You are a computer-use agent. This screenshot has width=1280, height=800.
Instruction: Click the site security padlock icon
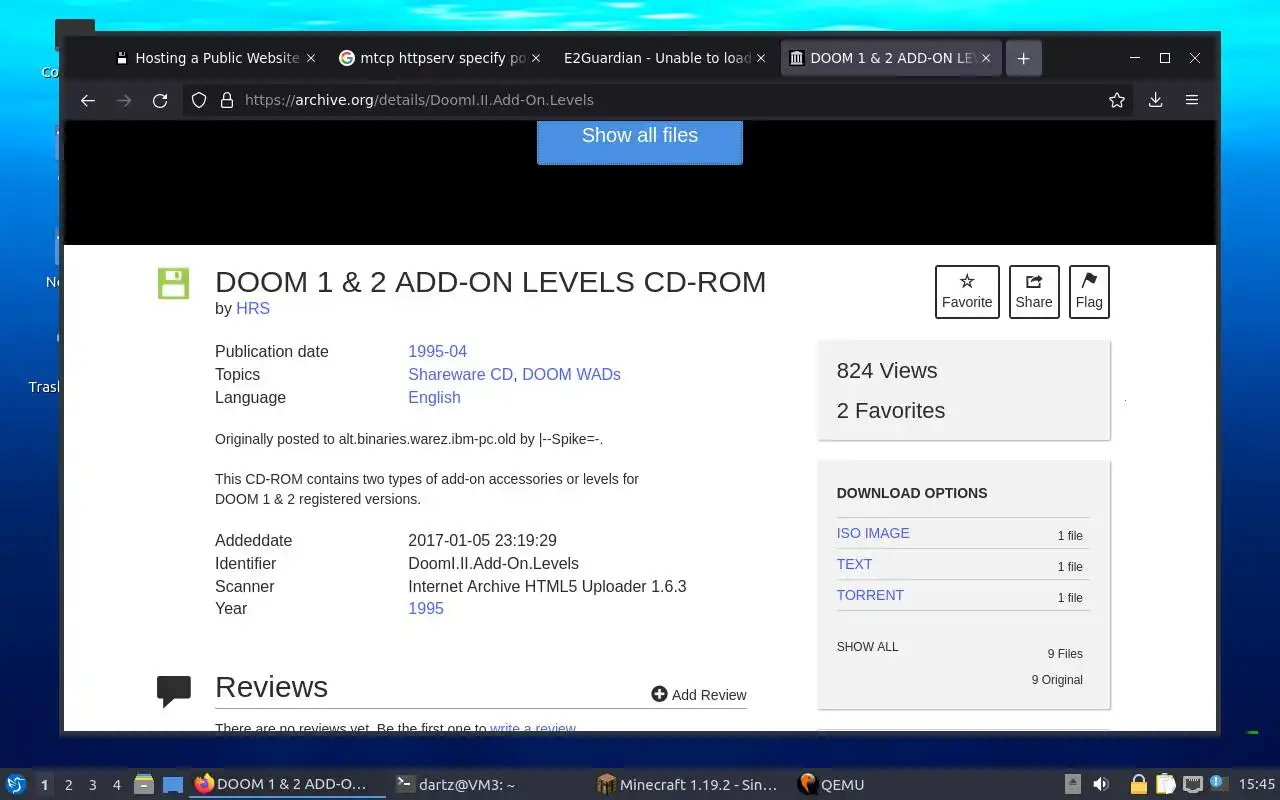tap(227, 100)
